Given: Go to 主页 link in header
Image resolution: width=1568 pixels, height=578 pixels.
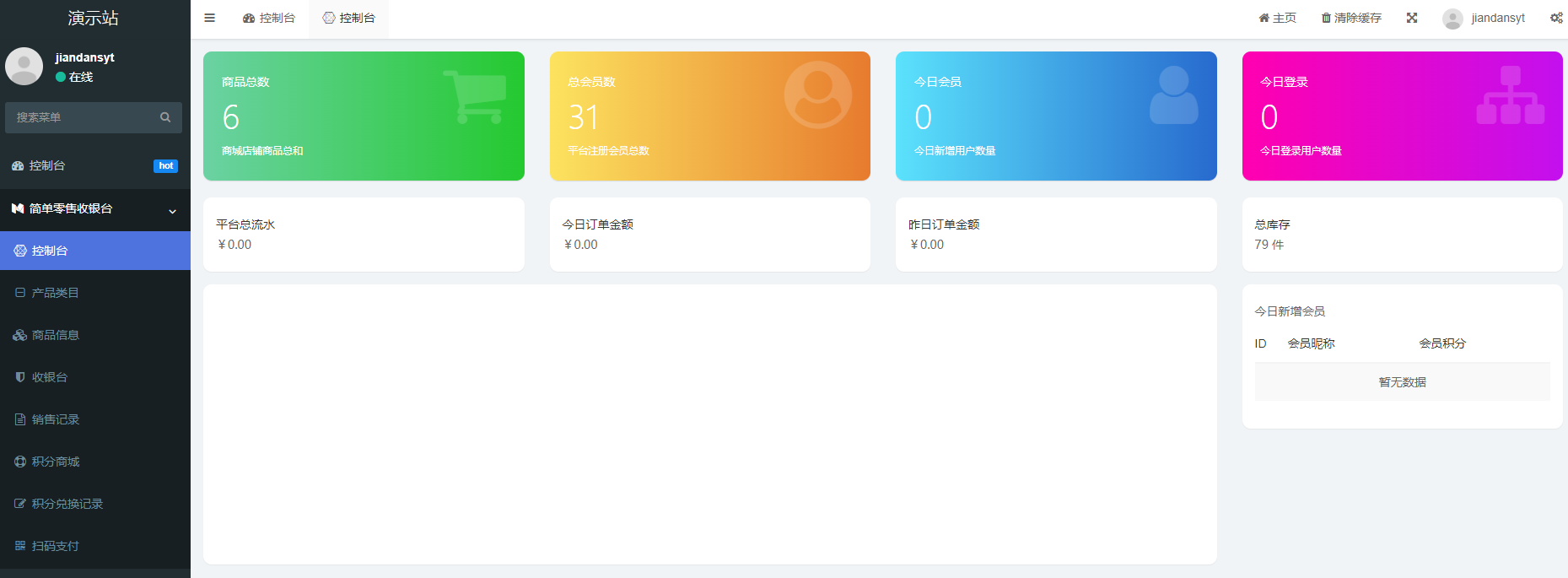Looking at the screenshot, I should coord(1278,18).
